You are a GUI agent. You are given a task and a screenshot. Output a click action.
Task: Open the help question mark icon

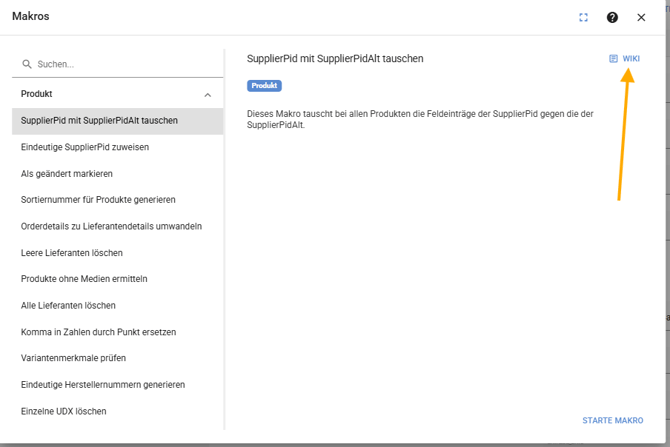pyautogui.click(x=612, y=17)
